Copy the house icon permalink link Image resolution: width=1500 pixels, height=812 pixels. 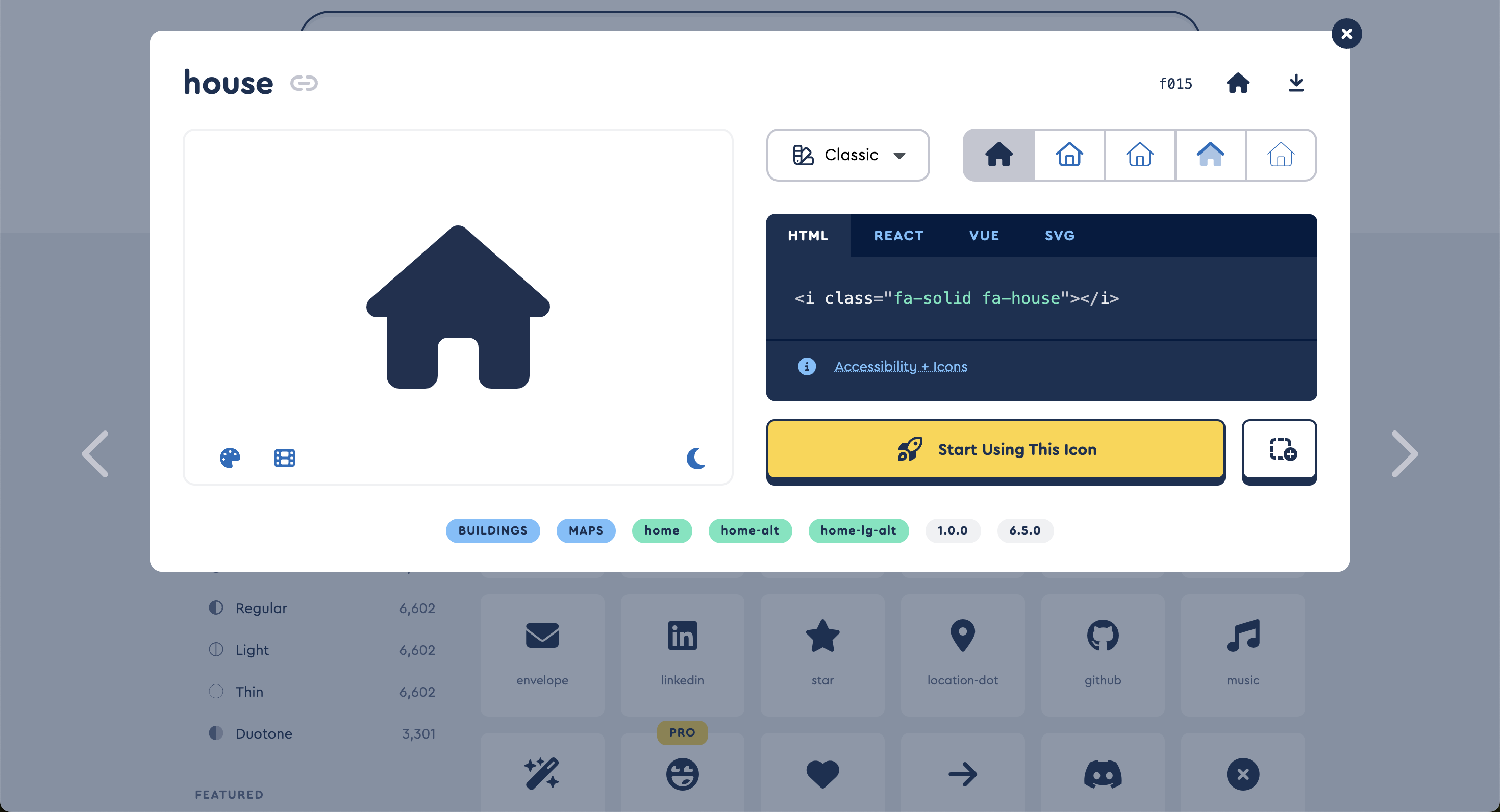coord(304,83)
